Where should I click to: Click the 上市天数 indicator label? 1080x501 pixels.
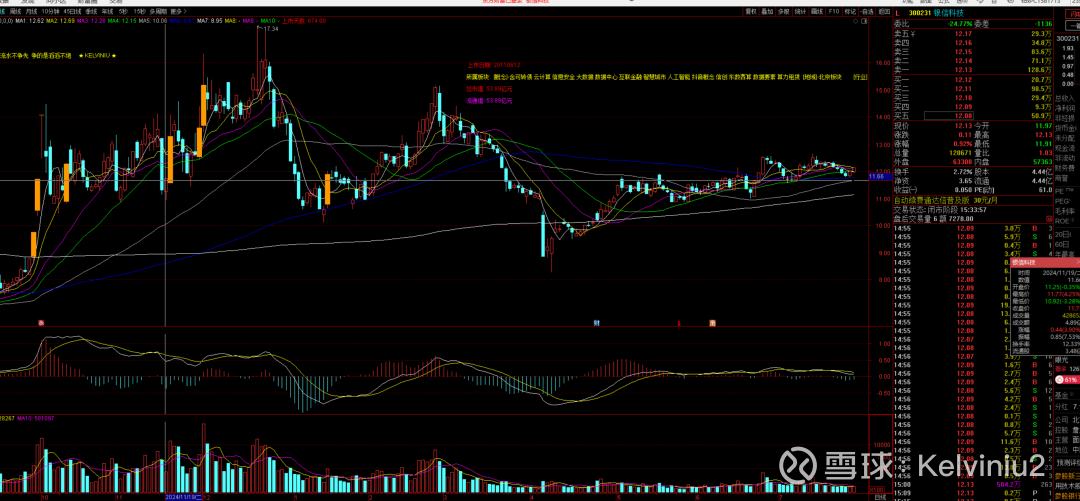coord(304,21)
